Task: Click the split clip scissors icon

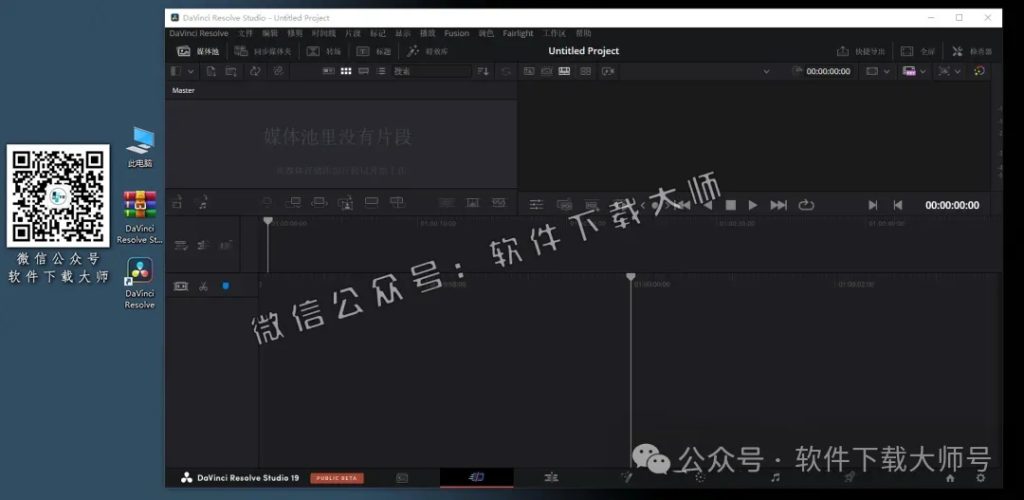Action: click(203, 286)
